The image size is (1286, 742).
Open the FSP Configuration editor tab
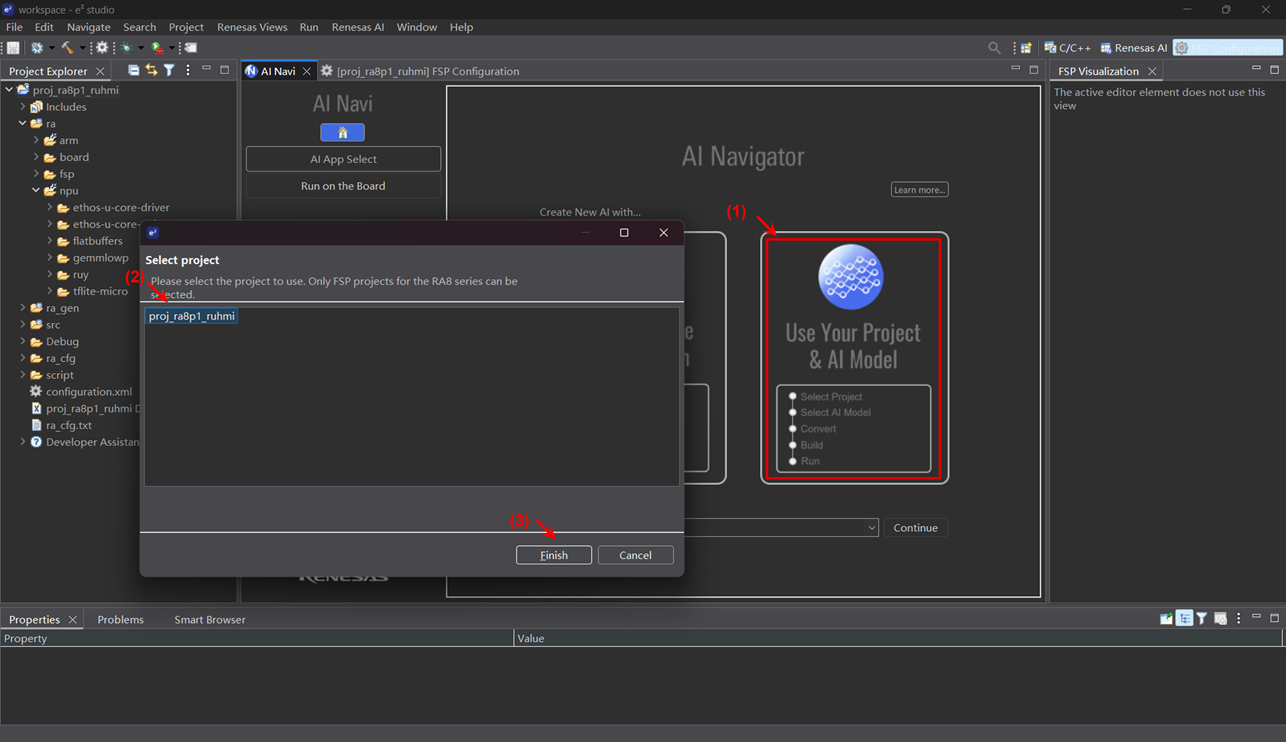[x=419, y=71]
